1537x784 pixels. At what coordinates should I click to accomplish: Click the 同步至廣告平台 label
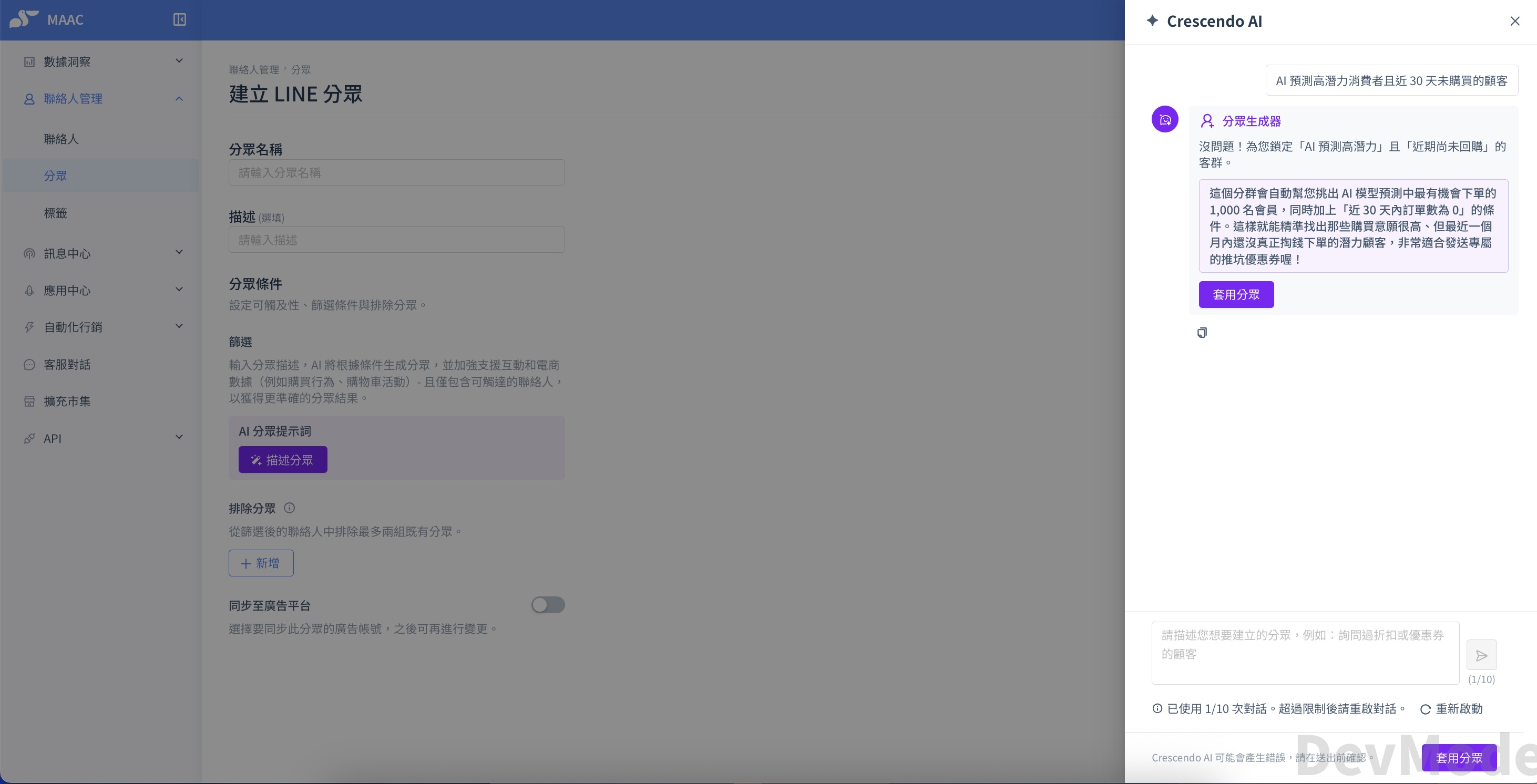(269, 605)
